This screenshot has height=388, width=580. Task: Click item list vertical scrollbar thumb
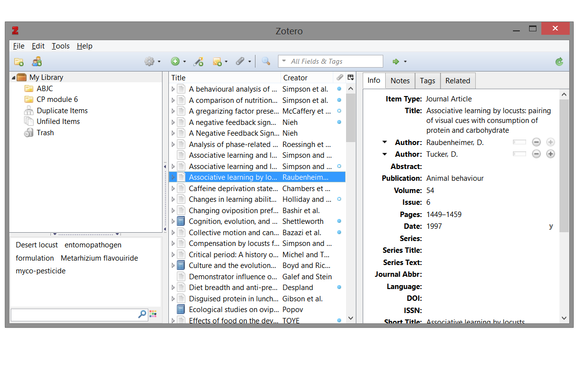pos(350,118)
